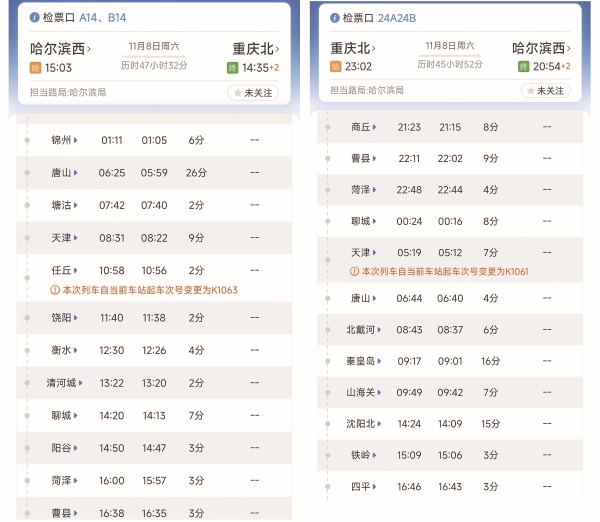Click duration text 历时47小时32分
The image size is (600, 522).
(x=154, y=65)
